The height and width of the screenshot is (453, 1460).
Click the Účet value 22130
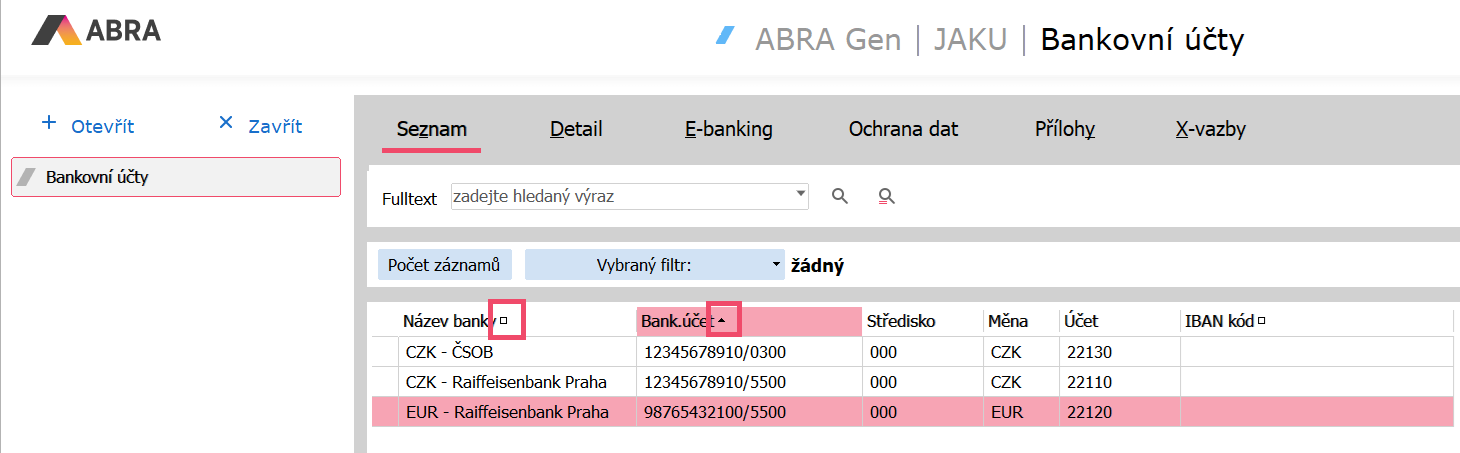[x=1089, y=352]
